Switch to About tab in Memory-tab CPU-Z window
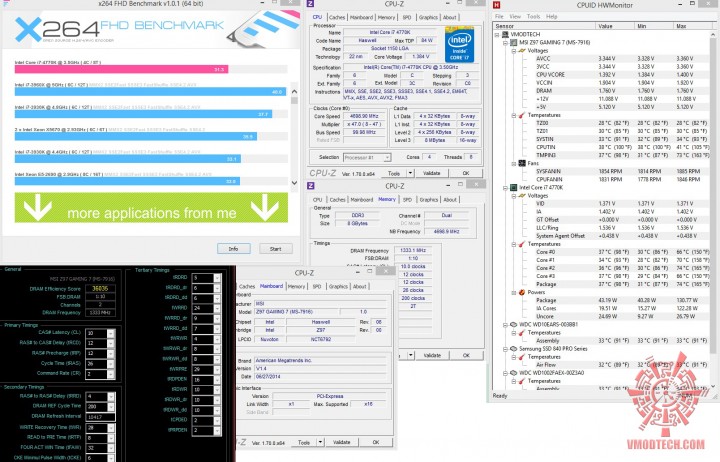 (450, 200)
